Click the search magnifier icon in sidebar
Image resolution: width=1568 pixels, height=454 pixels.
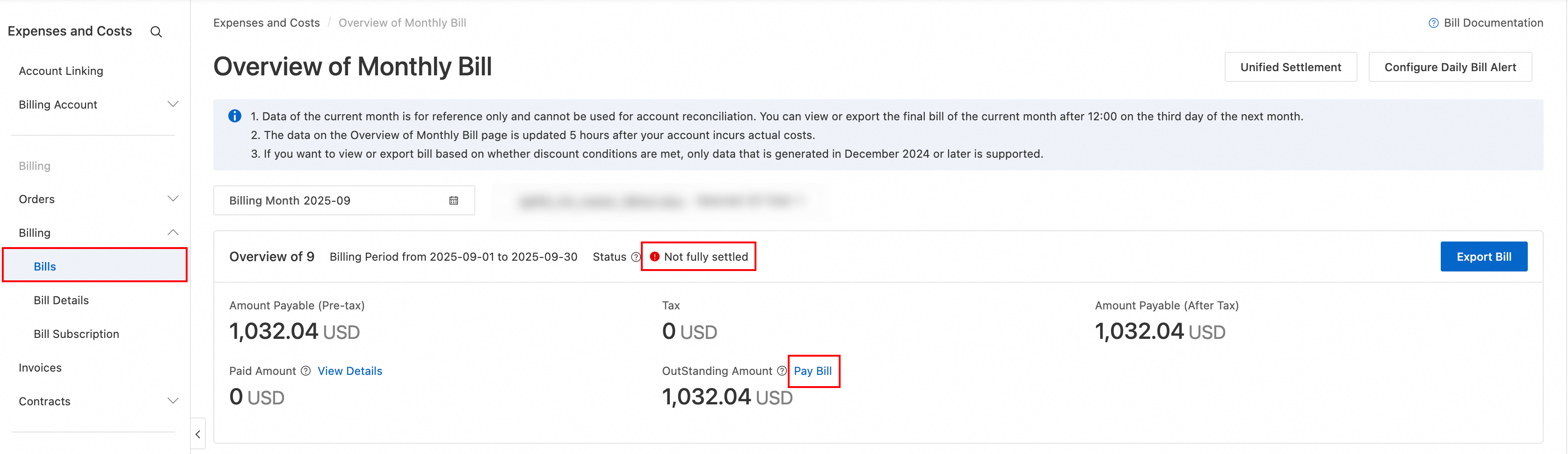tap(156, 32)
